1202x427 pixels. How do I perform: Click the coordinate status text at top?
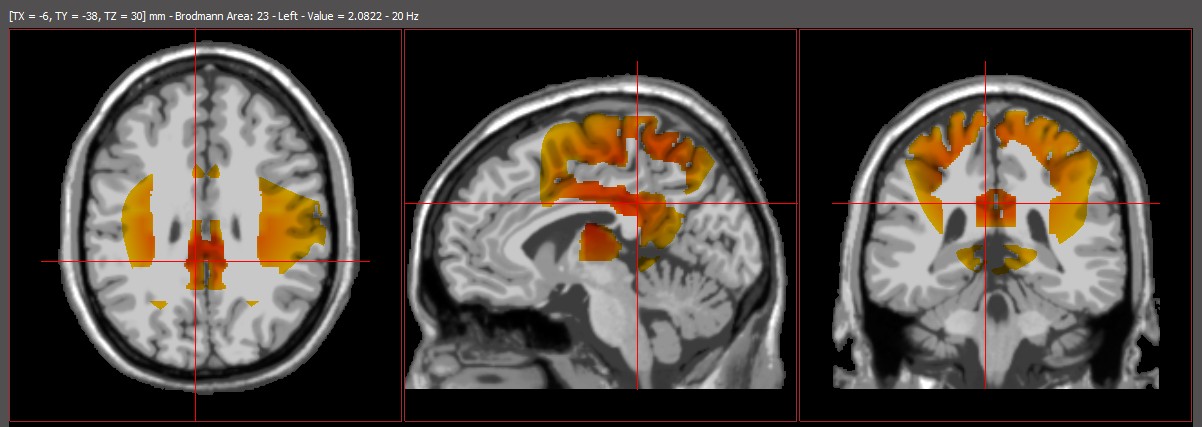213,17
